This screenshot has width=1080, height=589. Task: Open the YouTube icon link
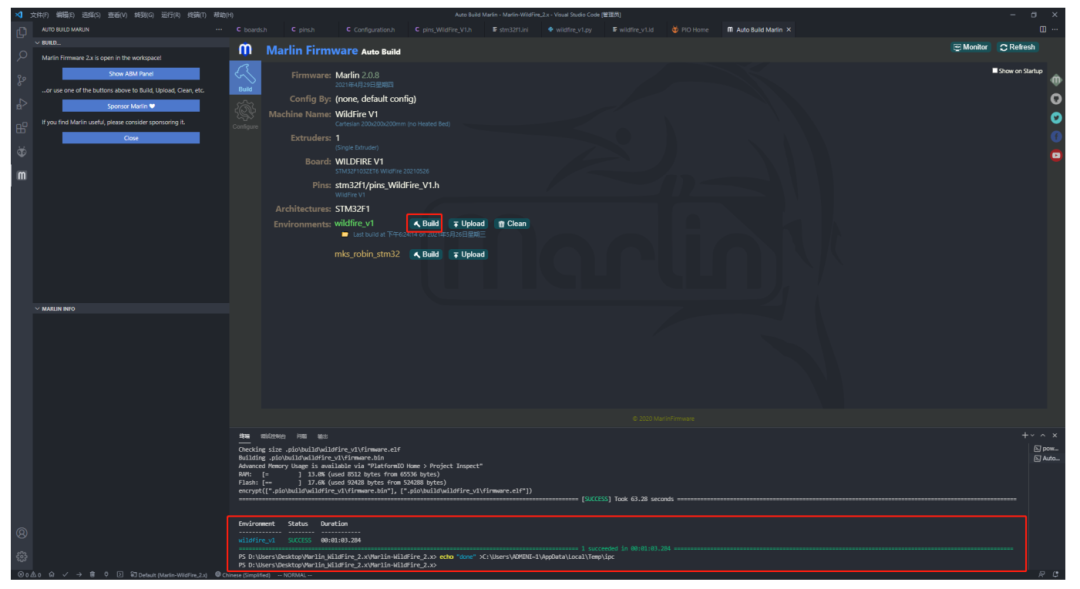[1056, 155]
